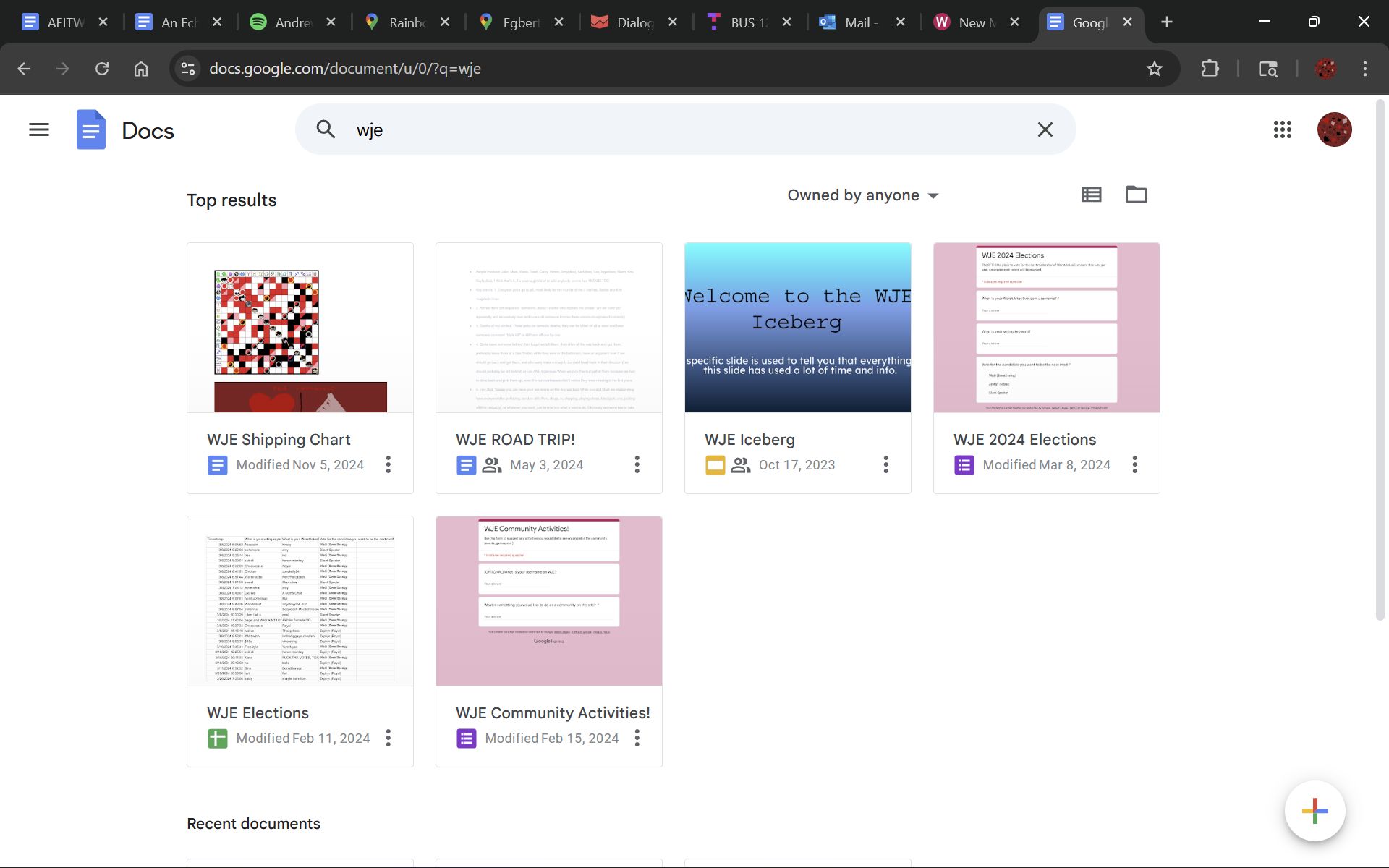Switch to the Mail browser tab

[859, 22]
